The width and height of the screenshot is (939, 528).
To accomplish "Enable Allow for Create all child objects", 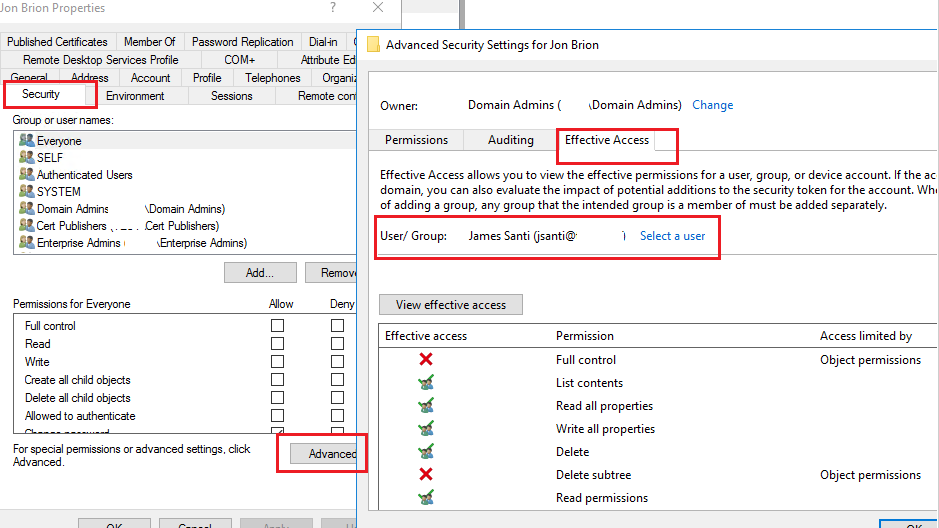I will tap(277, 380).
